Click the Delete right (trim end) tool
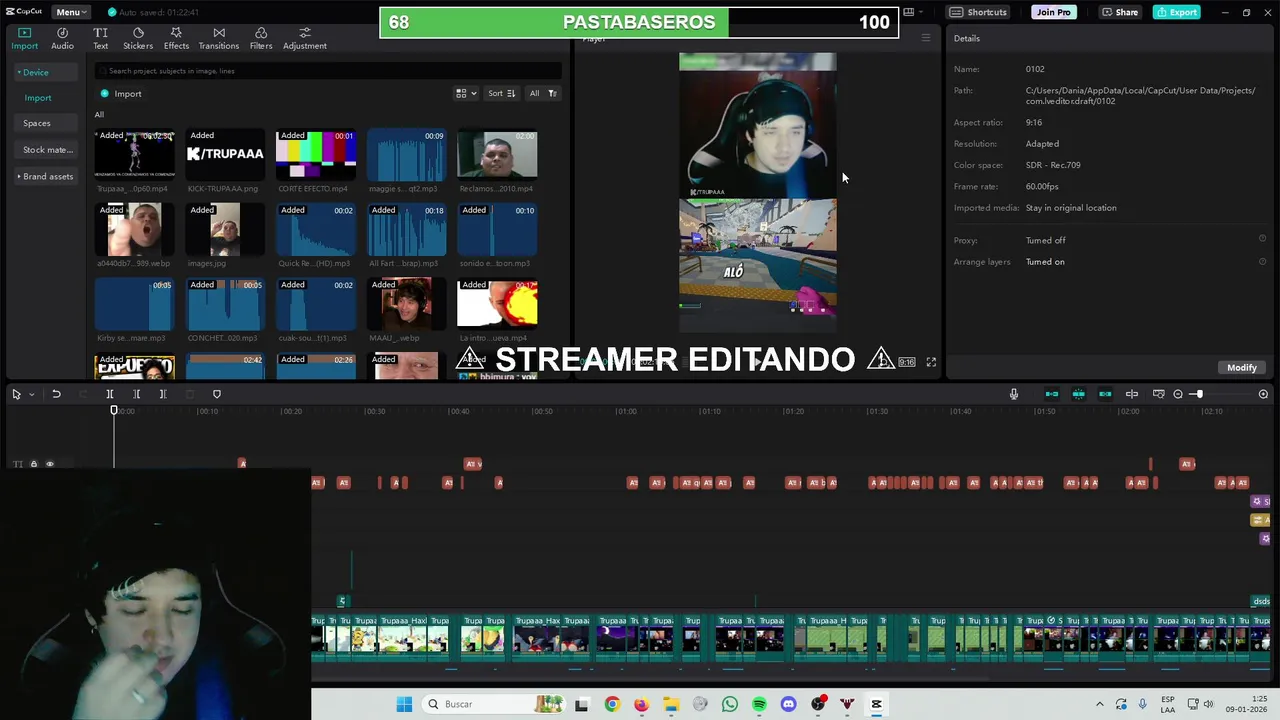The image size is (1280, 720). (163, 394)
